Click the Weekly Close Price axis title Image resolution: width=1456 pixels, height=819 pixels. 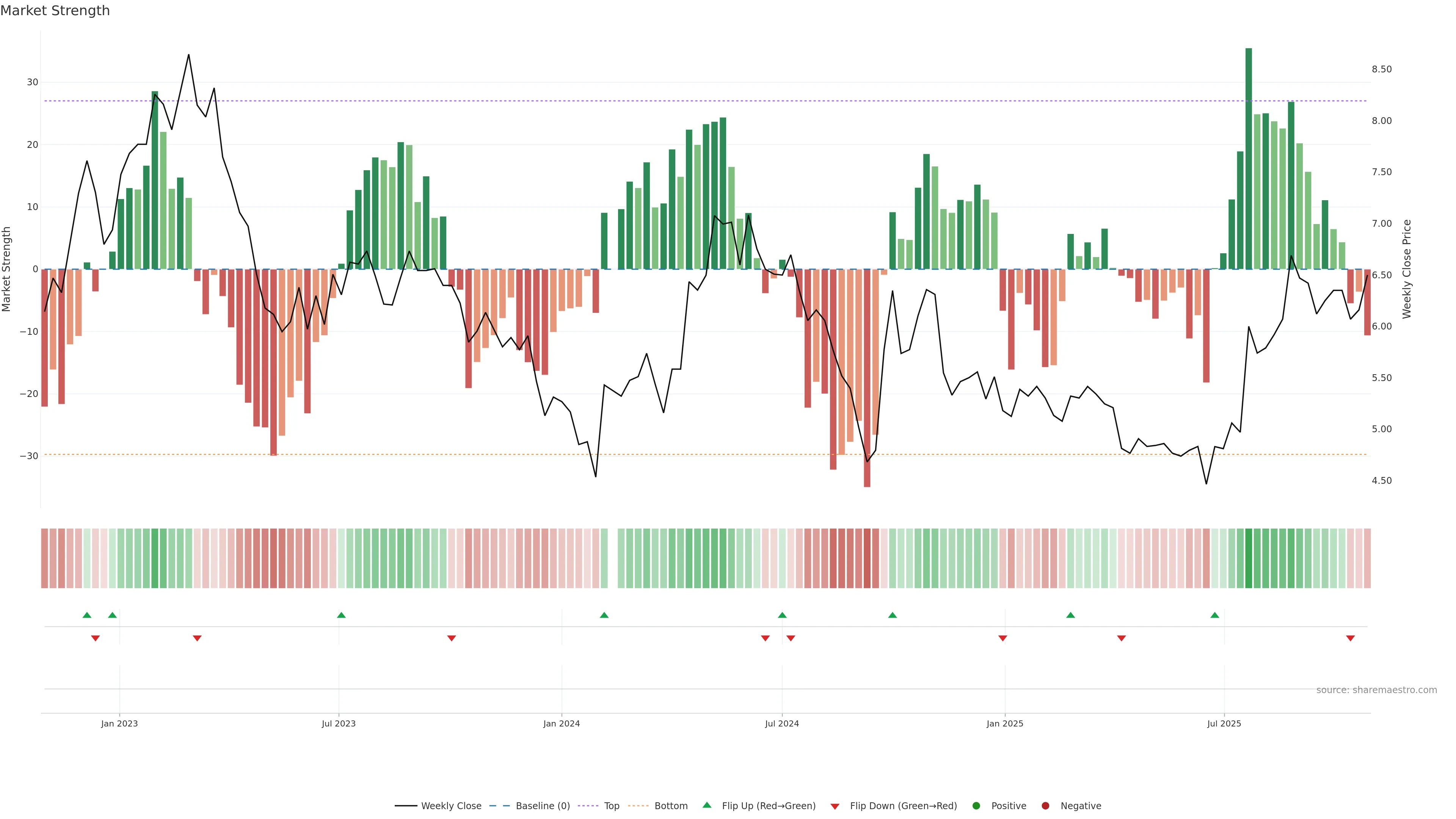(x=1407, y=269)
